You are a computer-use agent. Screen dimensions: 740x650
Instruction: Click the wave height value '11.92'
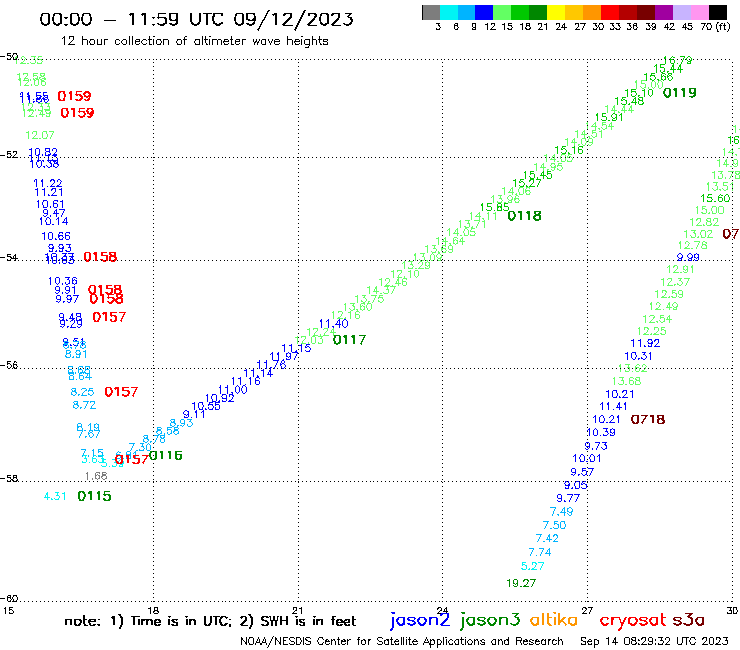(x=645, y=344)
